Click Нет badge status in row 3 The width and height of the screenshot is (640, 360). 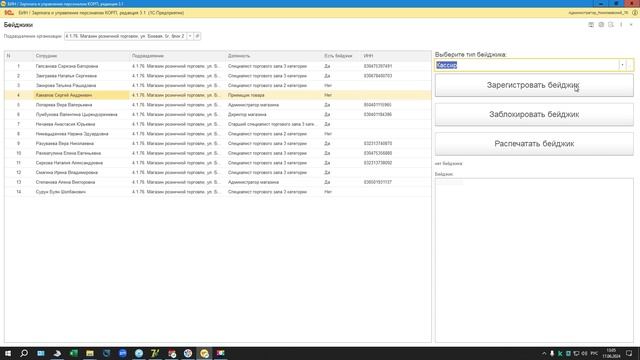[328, 86]
